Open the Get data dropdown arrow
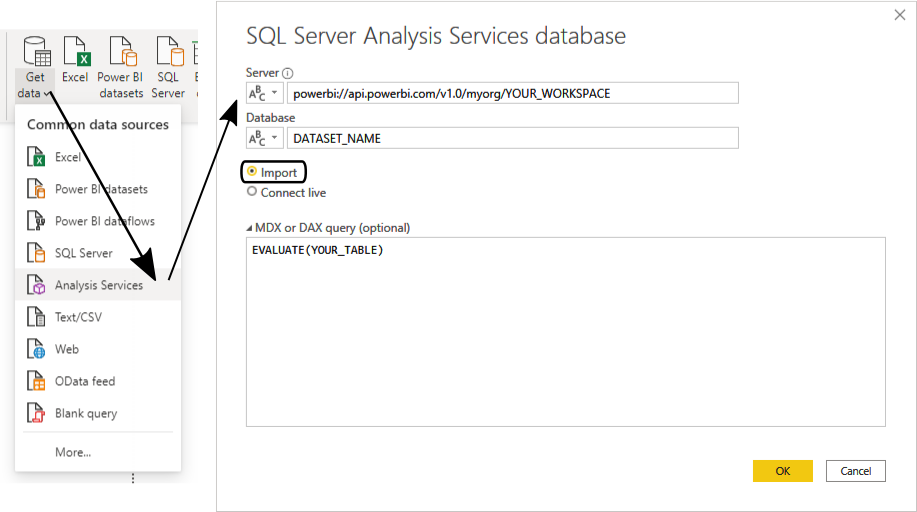The width and height of the screenshot is (917, 512). 47,94
